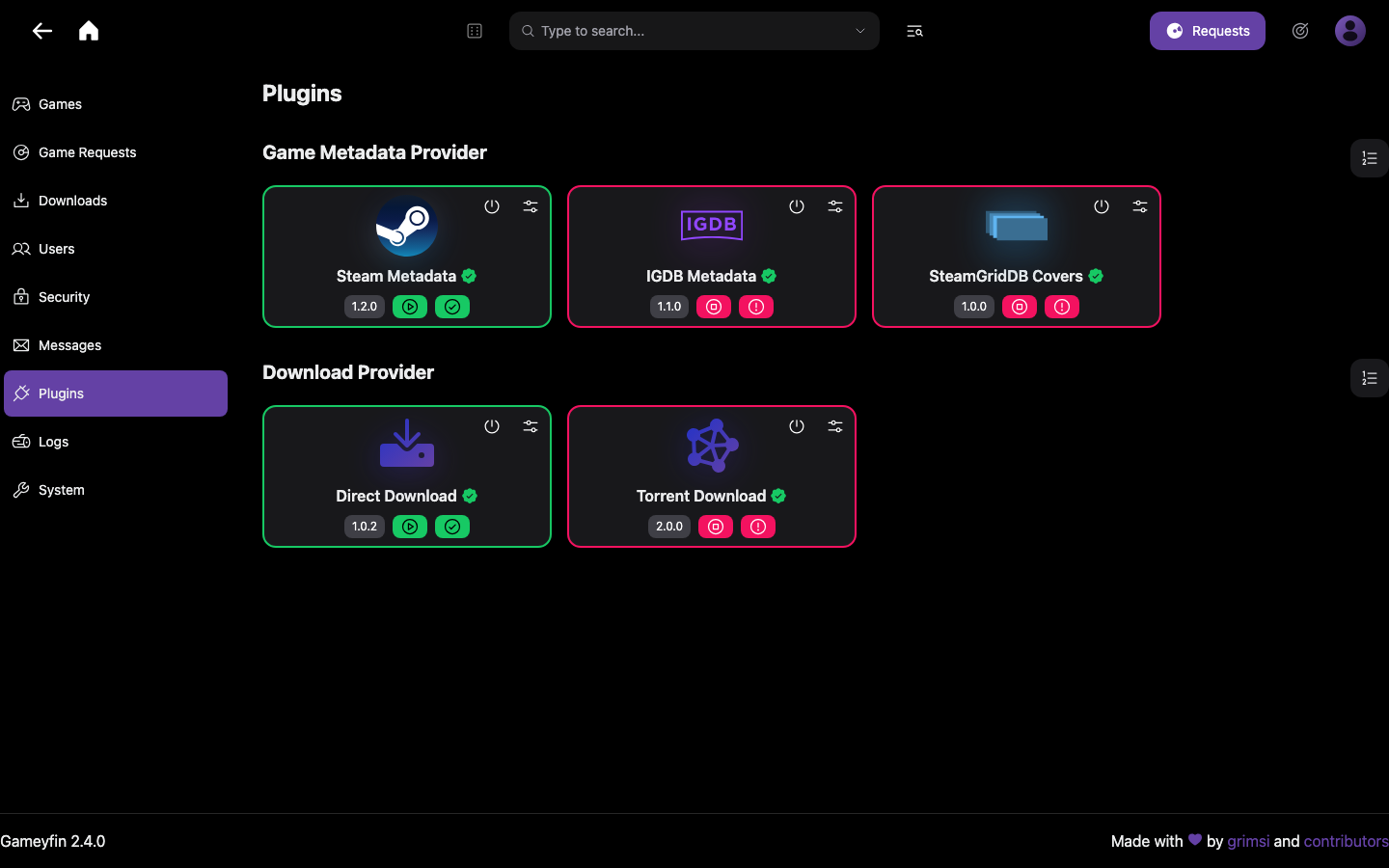
Task: Click the purple Requests button
Action: 1208,31
